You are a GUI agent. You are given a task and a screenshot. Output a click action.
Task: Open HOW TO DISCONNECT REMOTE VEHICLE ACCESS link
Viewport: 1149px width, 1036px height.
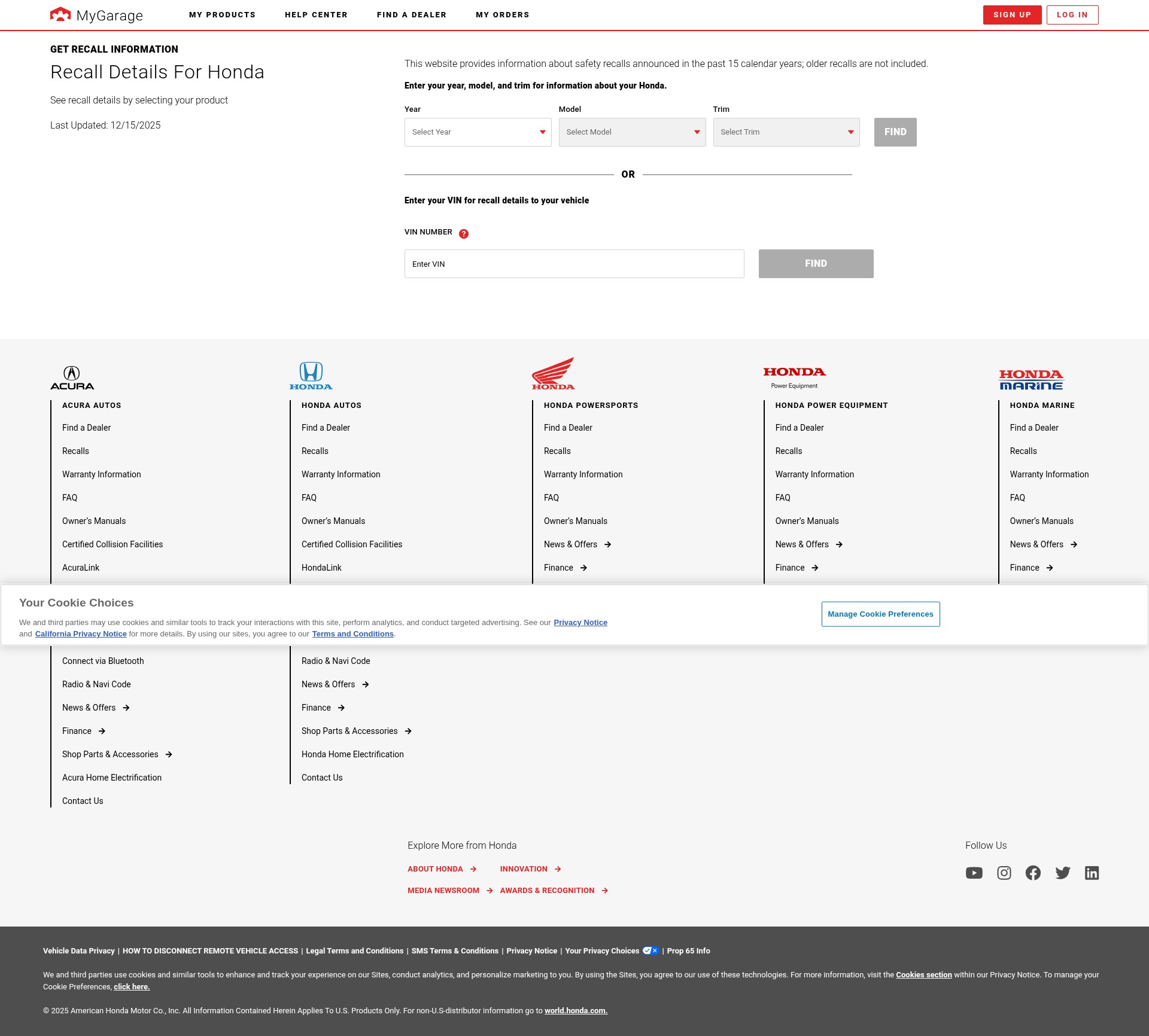210,951
